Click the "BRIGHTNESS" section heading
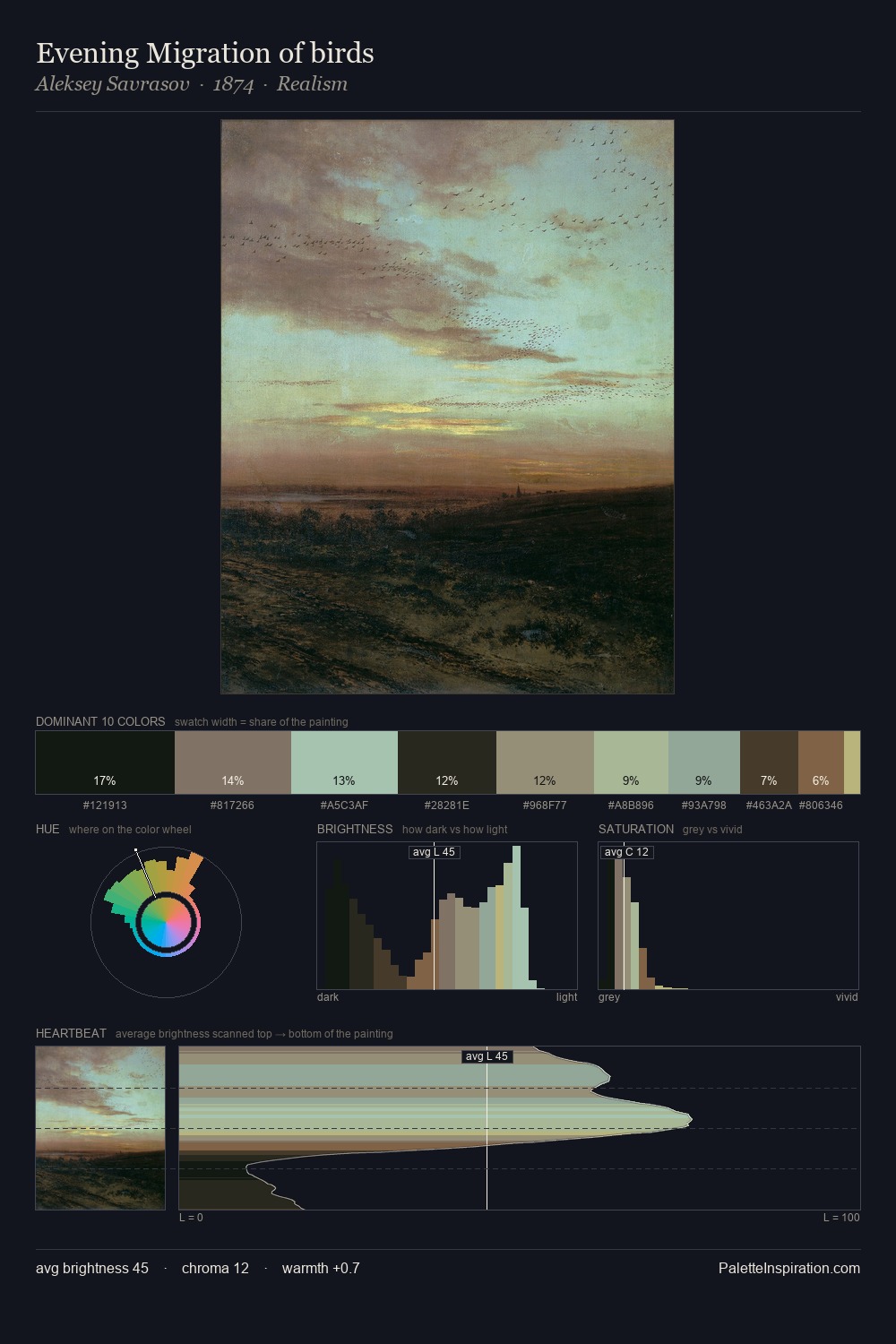 (x=355, y=829)
